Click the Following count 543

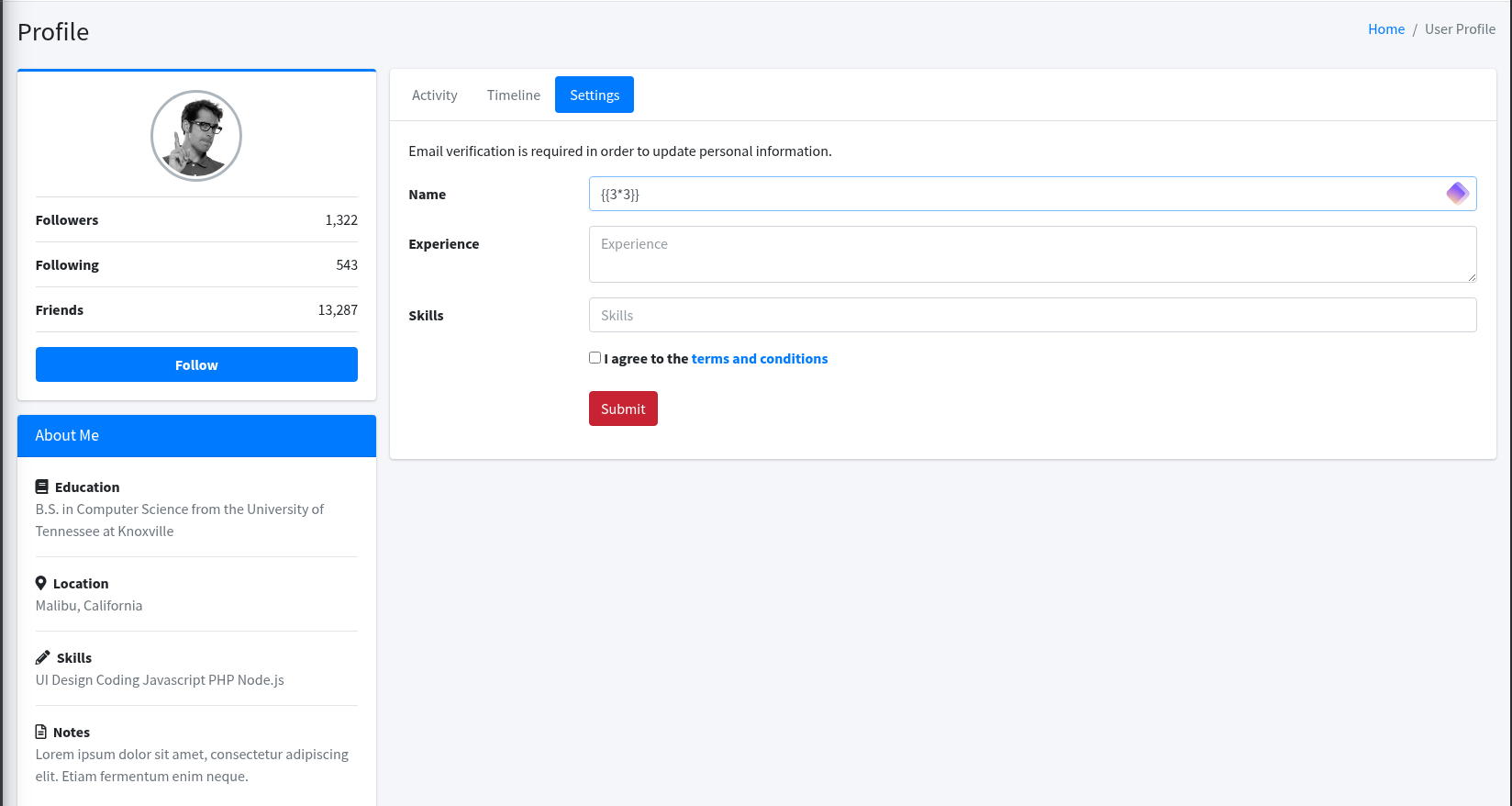pyautogui.click(x=347, y=264)
